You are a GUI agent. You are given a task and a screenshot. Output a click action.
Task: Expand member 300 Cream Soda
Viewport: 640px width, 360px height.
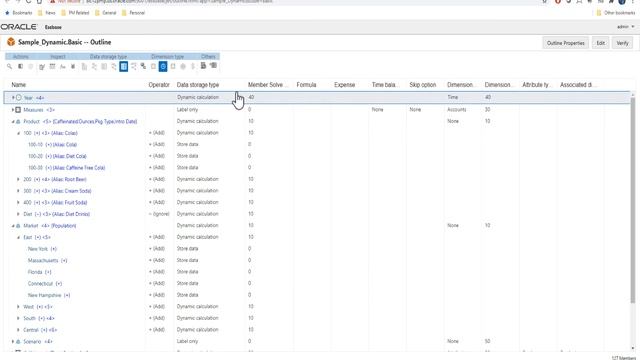[x=18, y=191]
